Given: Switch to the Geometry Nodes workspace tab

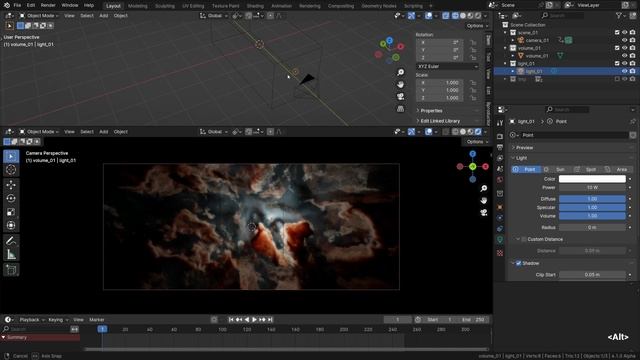Looking at the screenshot, I should 379,6.
